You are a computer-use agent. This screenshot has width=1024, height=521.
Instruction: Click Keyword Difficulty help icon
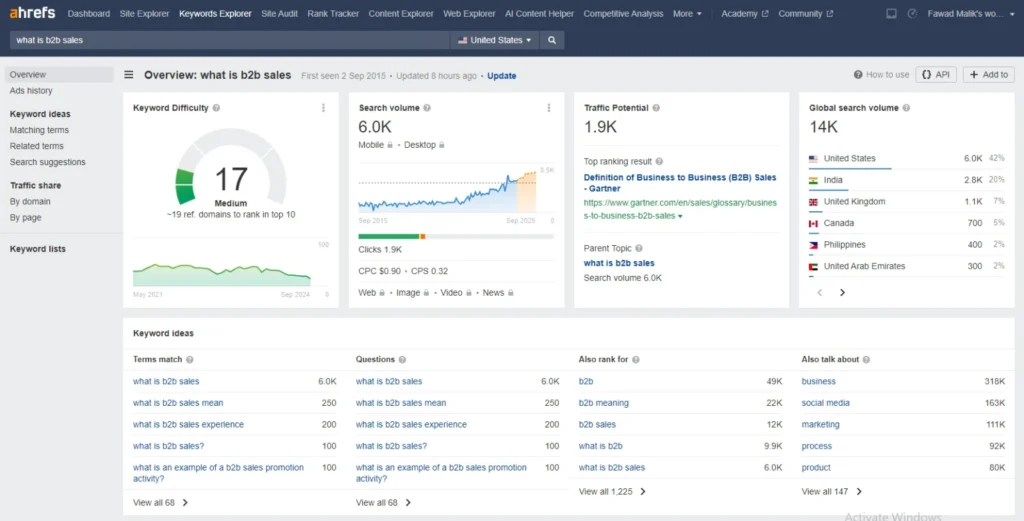pyautogui.click(x=216, y=108)
